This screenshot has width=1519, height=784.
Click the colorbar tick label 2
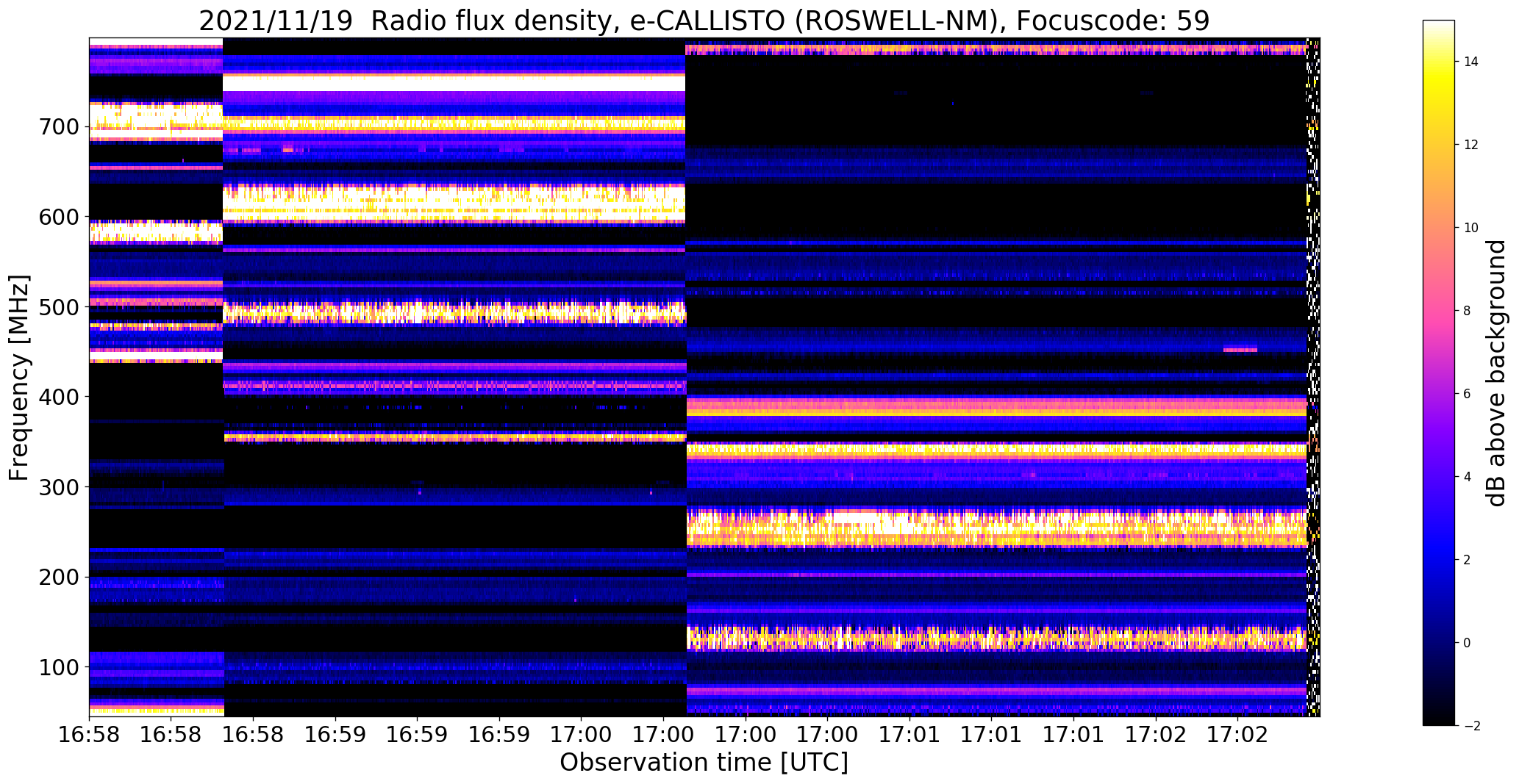coord(1468,560)
